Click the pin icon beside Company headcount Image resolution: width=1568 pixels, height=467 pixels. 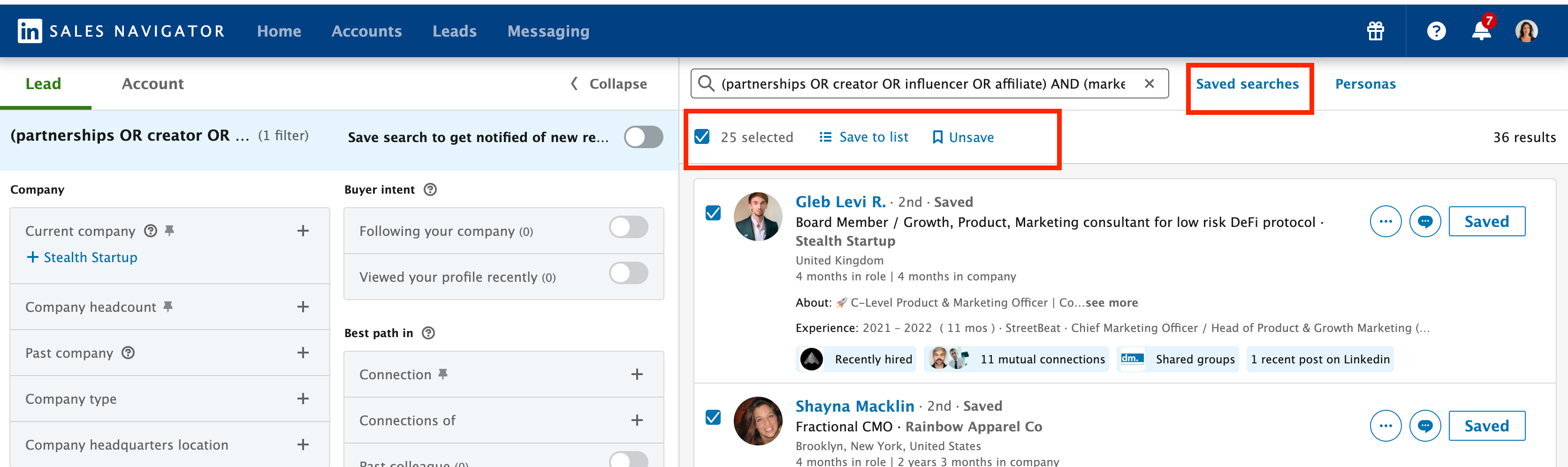click(168, 307)
